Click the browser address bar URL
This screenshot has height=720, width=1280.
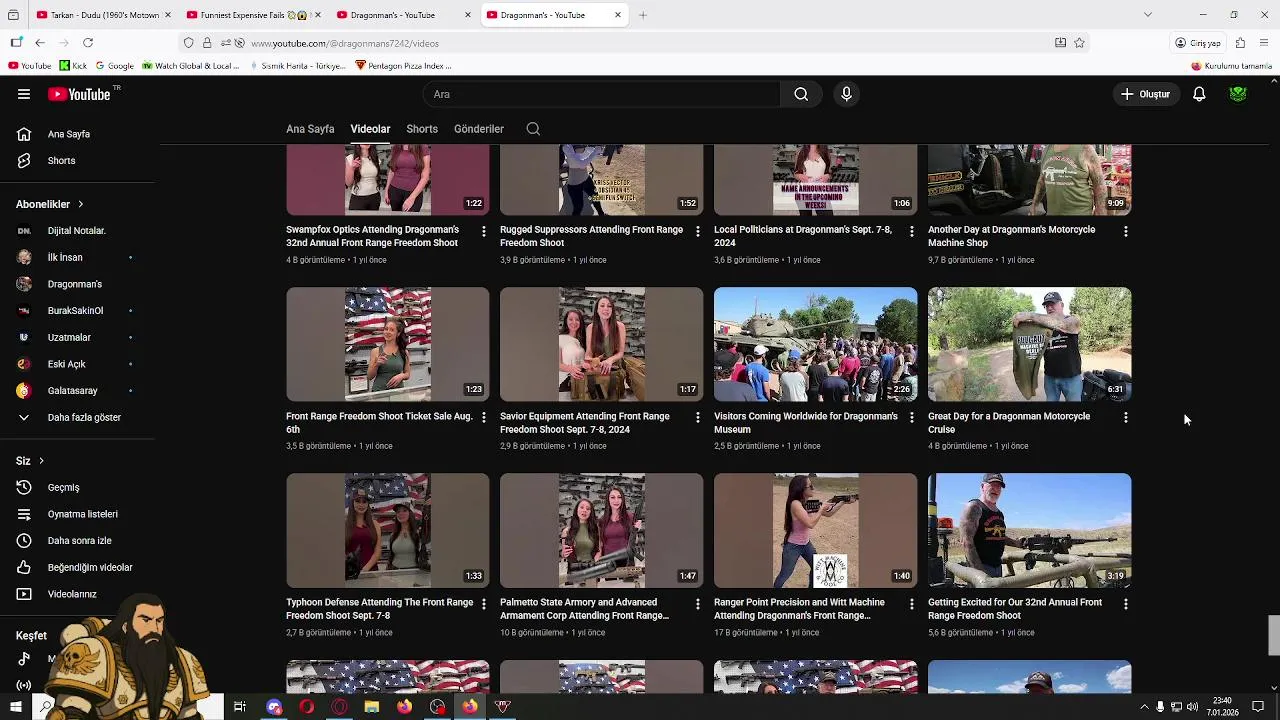345,43
